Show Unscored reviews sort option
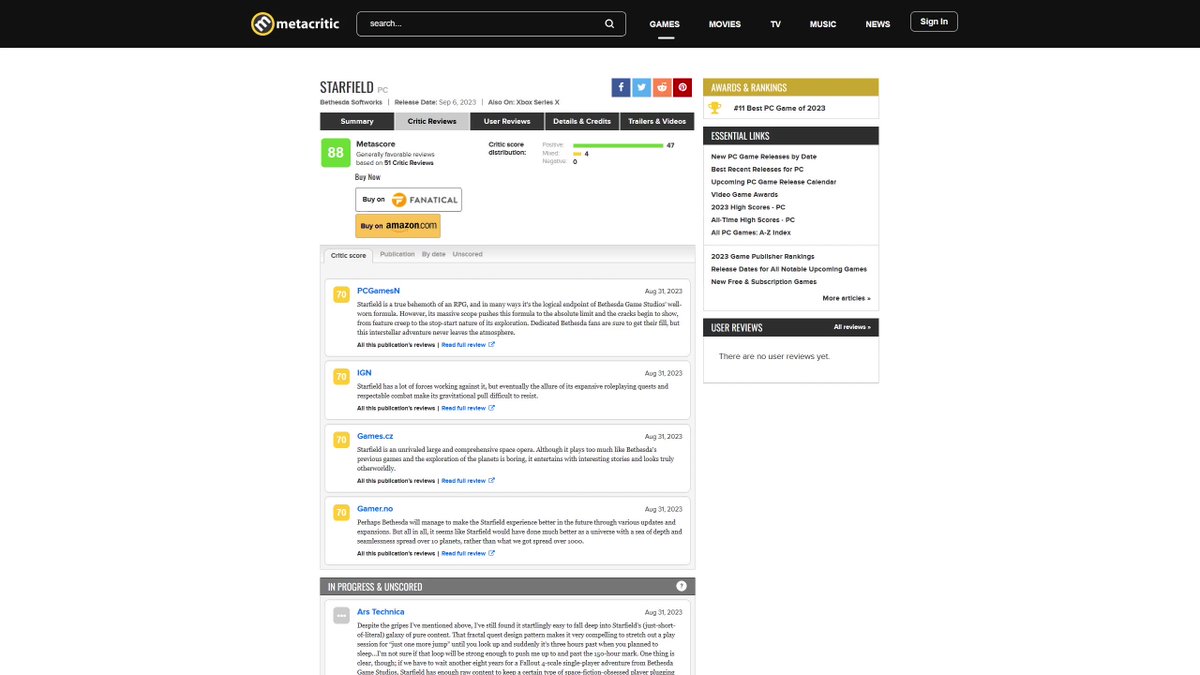 [467, 254]
